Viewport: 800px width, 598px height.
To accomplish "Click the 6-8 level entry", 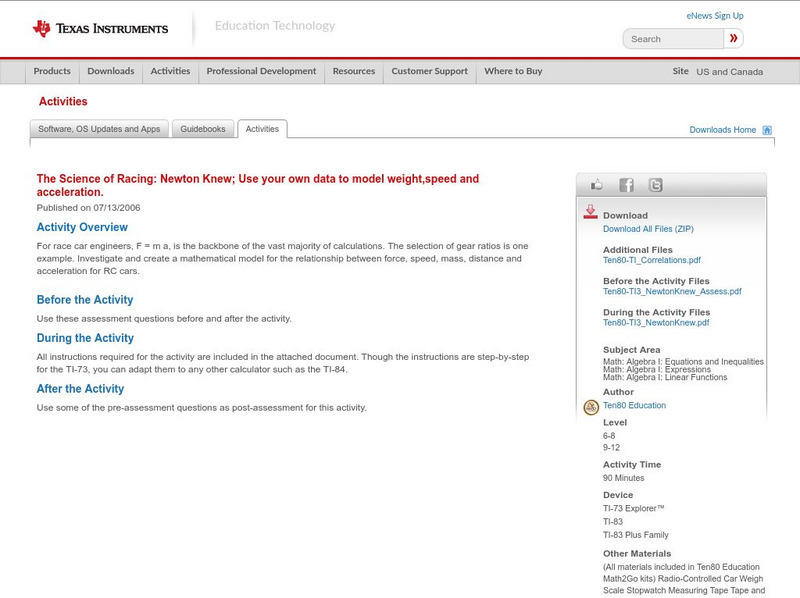I will coord(609,436).
